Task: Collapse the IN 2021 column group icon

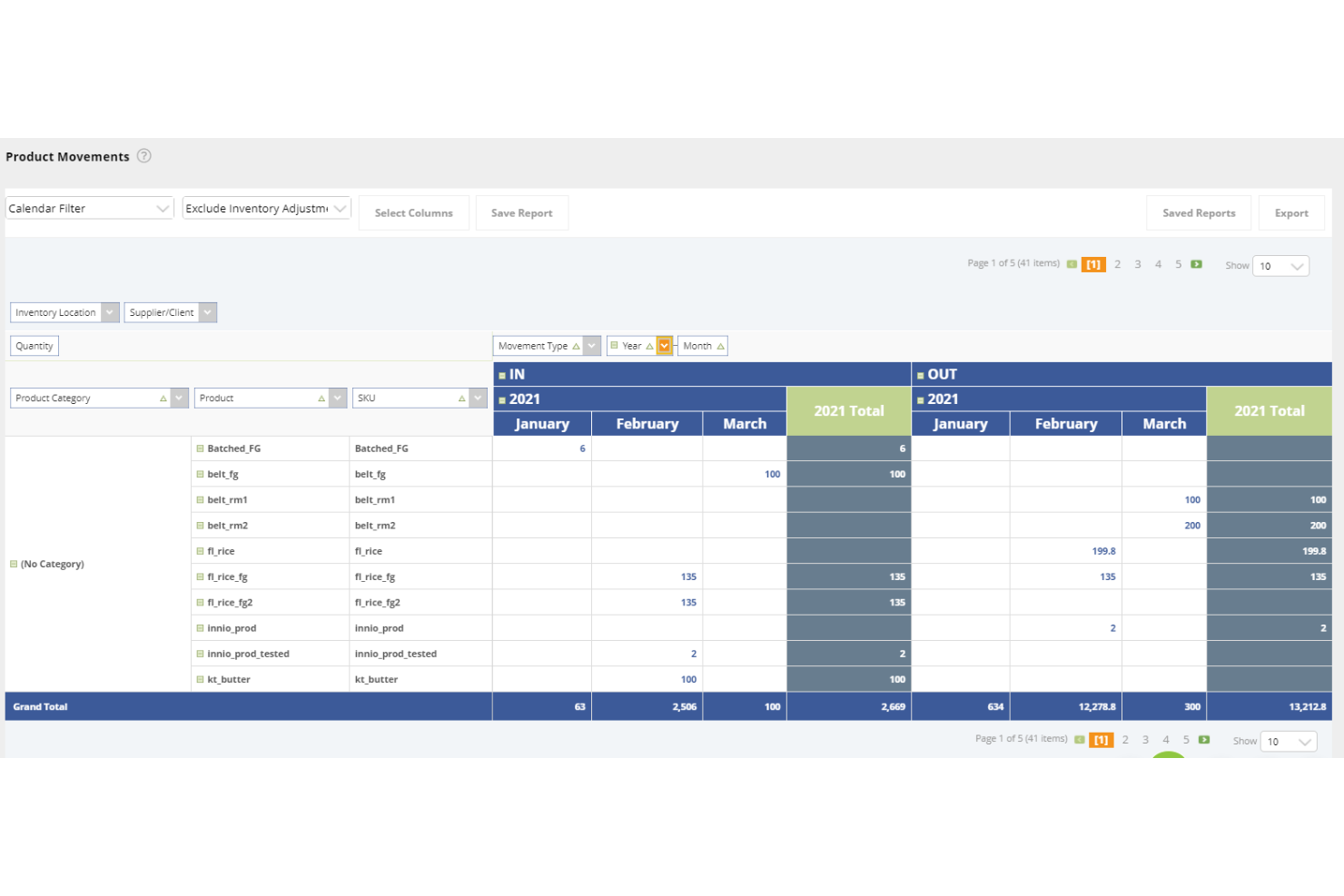Action: click(x=504, y=399)
